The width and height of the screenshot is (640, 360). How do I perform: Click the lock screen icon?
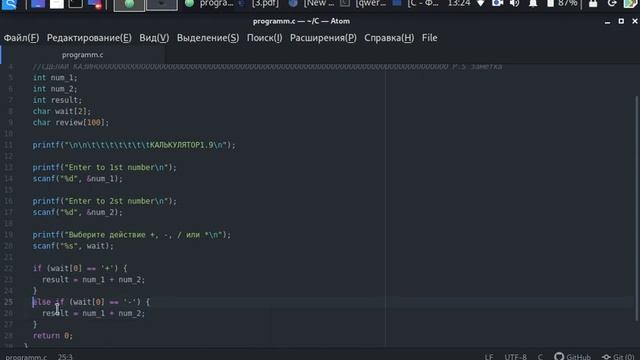click(593, 4)
